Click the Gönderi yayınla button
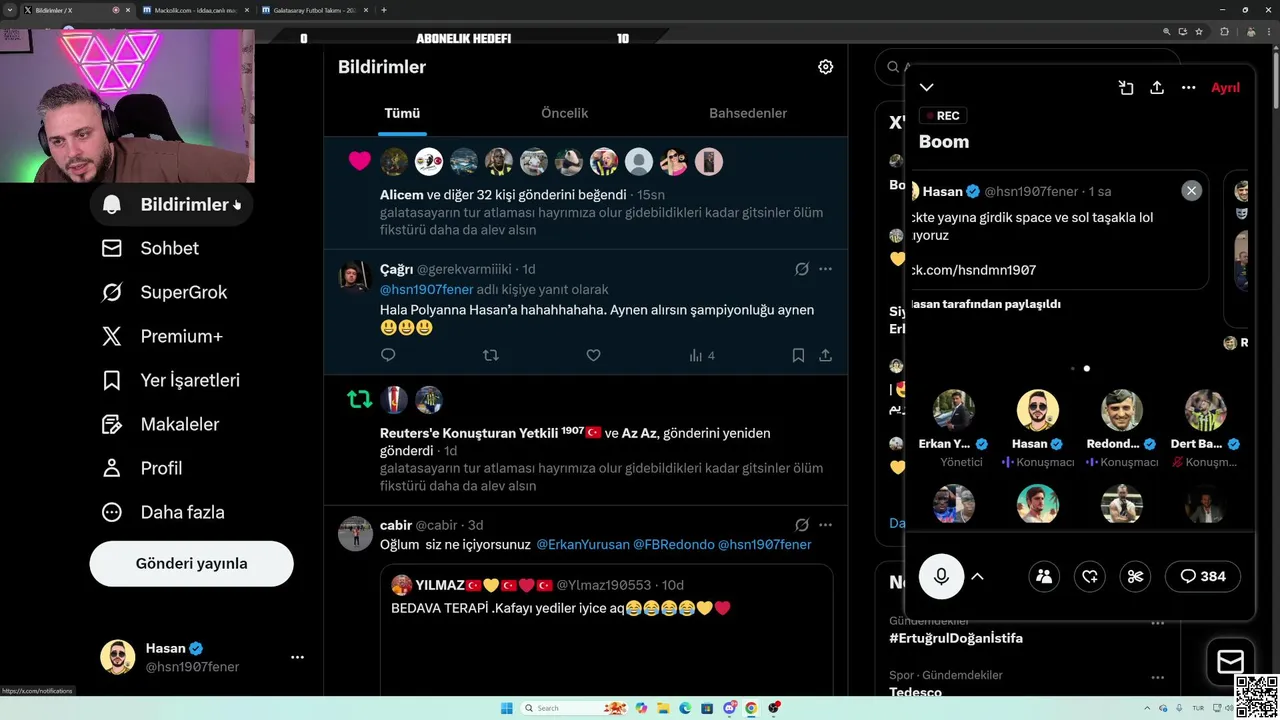This screenshot has width=1280, height=720. tap(191, 563)
